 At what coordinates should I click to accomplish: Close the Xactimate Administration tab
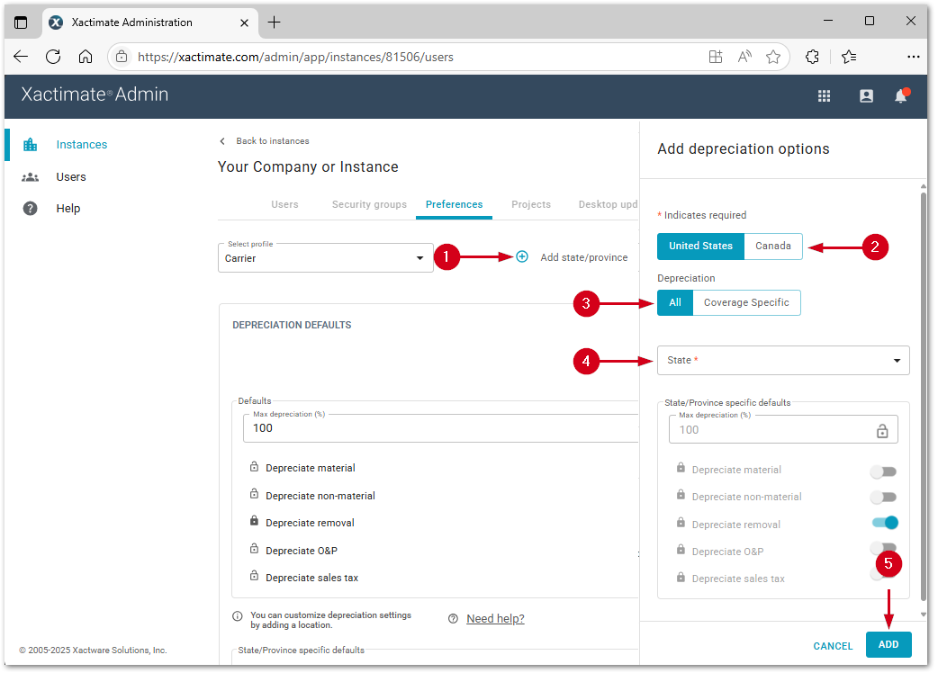[244, 23]
